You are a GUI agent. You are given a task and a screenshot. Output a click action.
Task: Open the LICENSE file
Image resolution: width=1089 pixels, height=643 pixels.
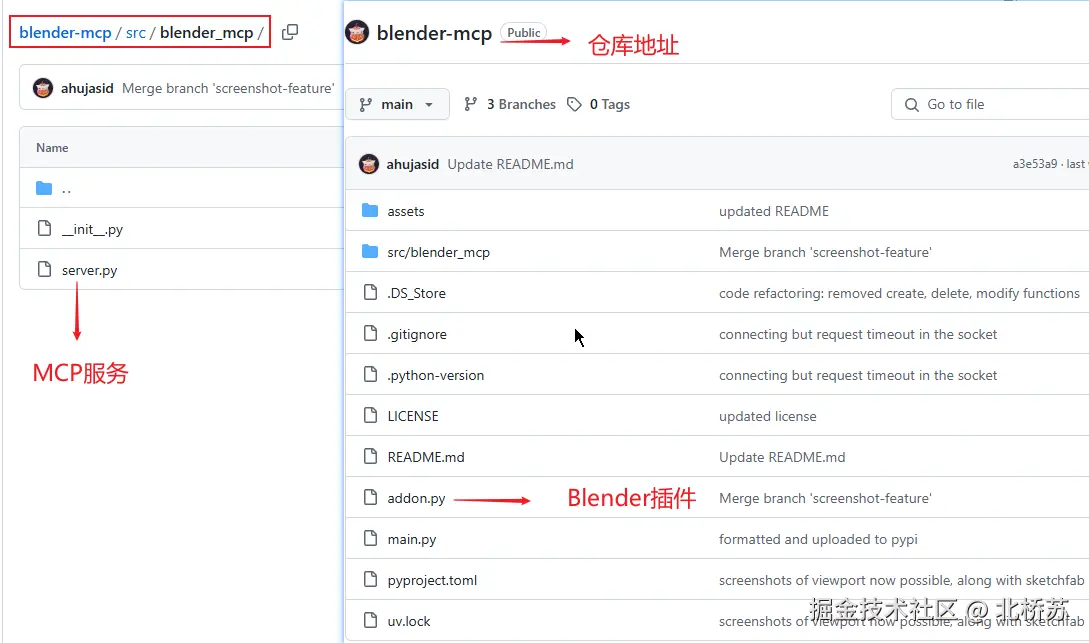click(413, 416)
